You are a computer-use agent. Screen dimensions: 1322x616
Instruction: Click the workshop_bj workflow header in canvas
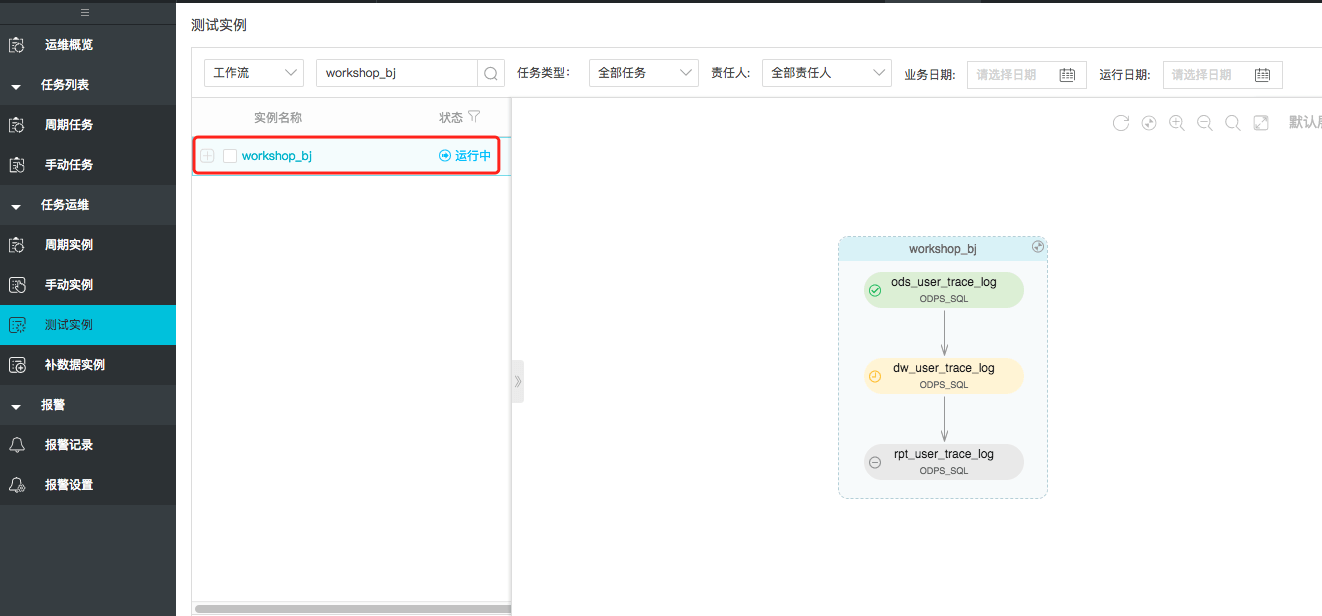click(943, 249)
